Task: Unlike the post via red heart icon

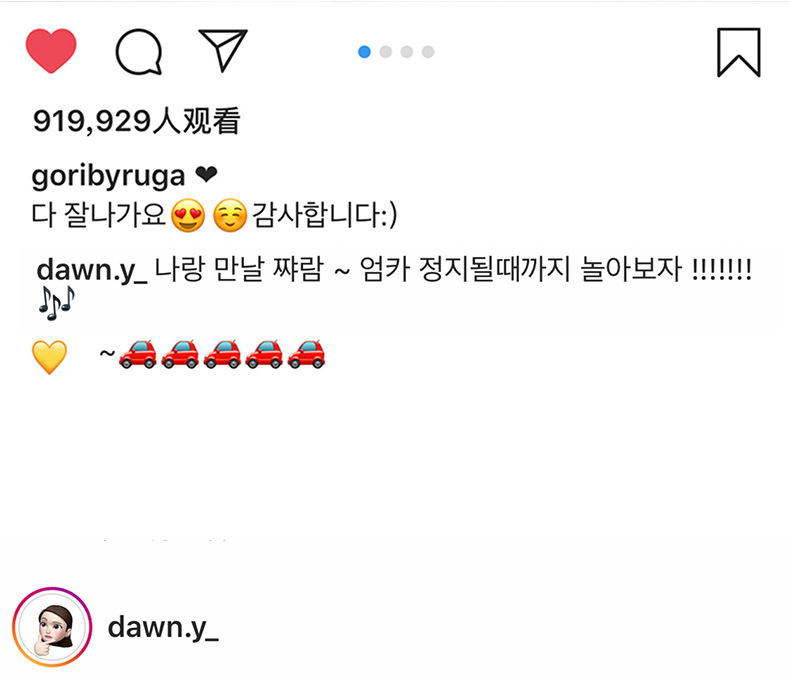Action: (51, 51)
